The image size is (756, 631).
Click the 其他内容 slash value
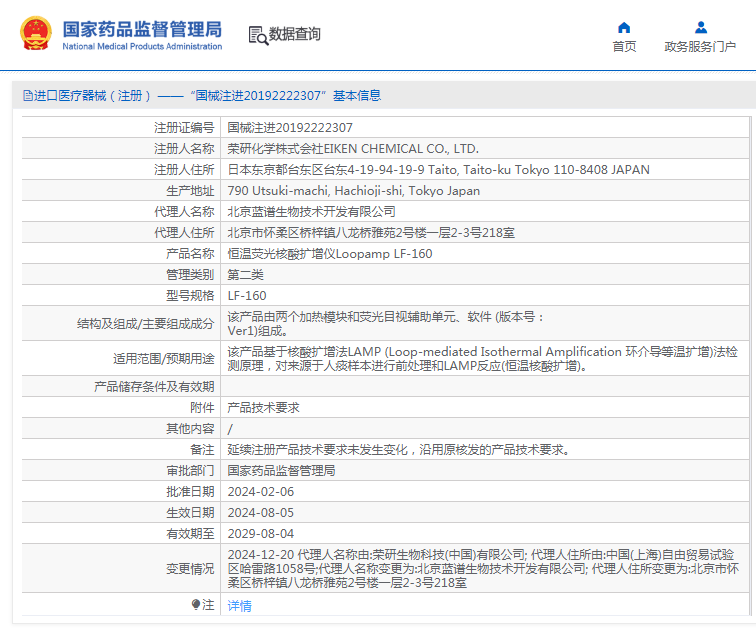click(230, 429)
